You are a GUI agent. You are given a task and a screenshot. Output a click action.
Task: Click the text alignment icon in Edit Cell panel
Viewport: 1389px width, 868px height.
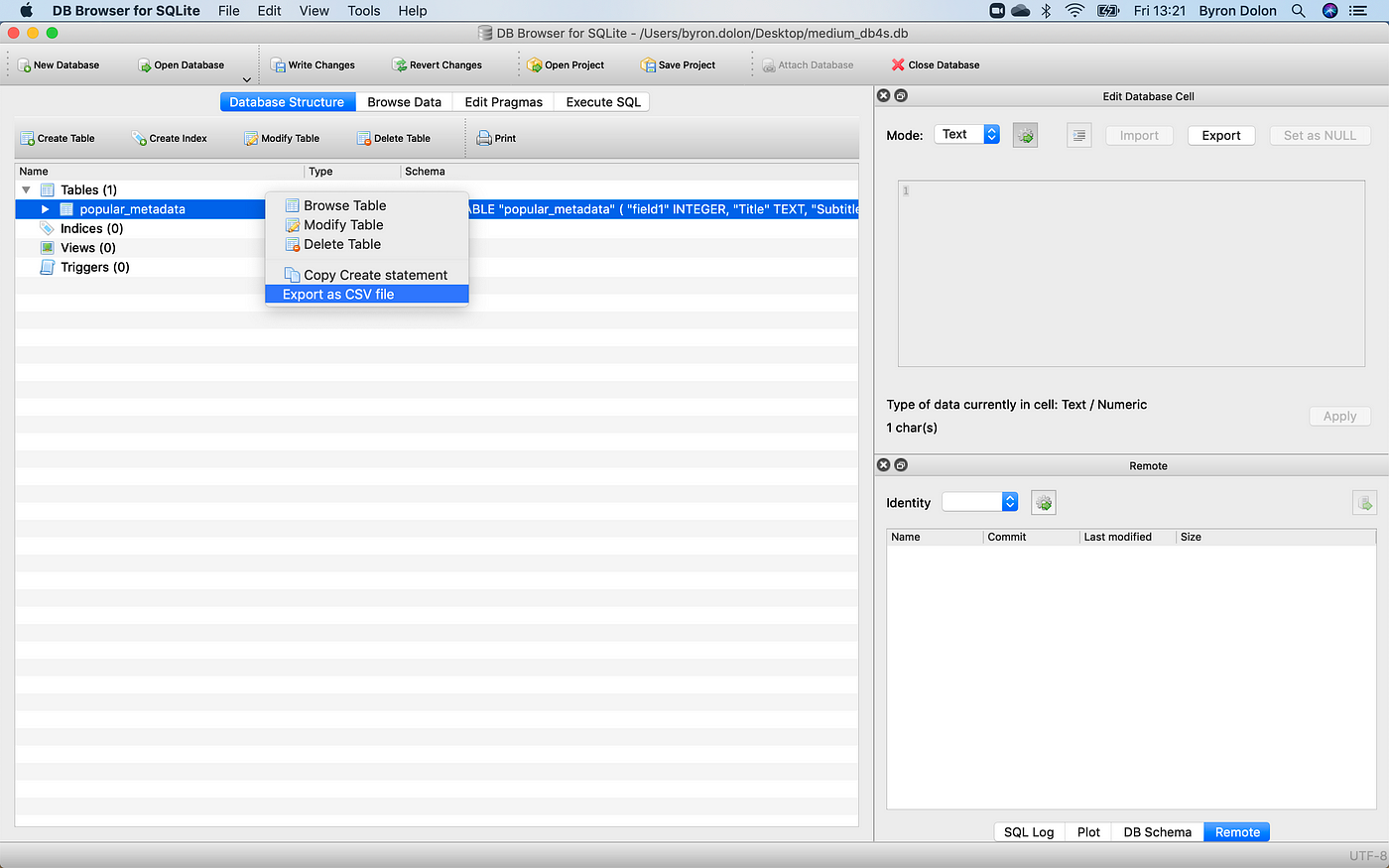point(1079,136)
